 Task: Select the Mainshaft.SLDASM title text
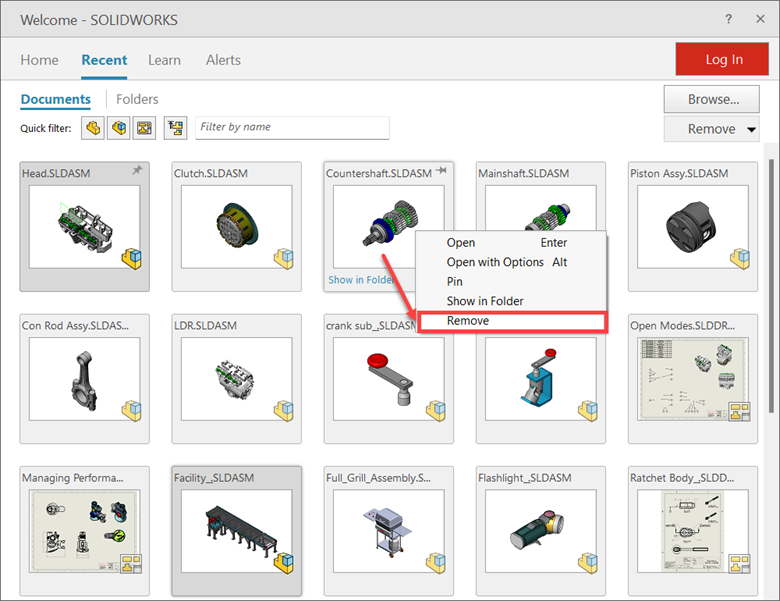pos(523,173)
